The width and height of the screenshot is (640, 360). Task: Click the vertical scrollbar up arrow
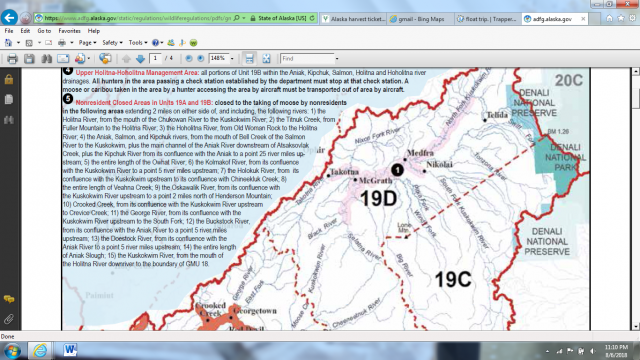(x=636, y=72)
